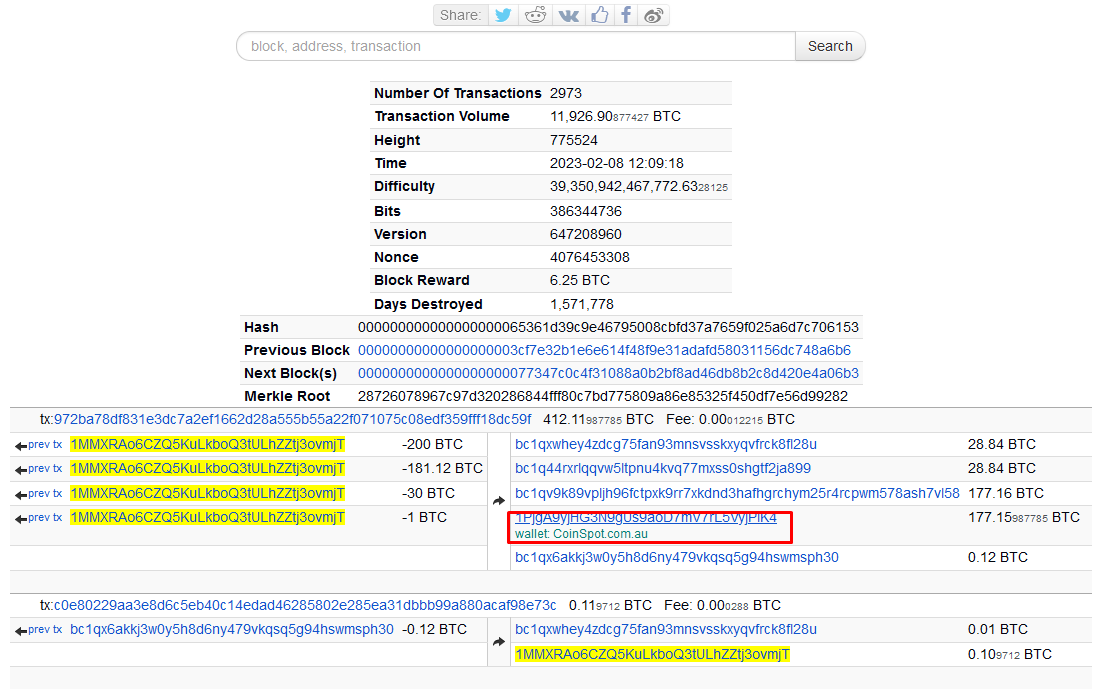Screen dimensions: 1099x698
Task: Click the Merkle Root value text
Action: [603, 397]
